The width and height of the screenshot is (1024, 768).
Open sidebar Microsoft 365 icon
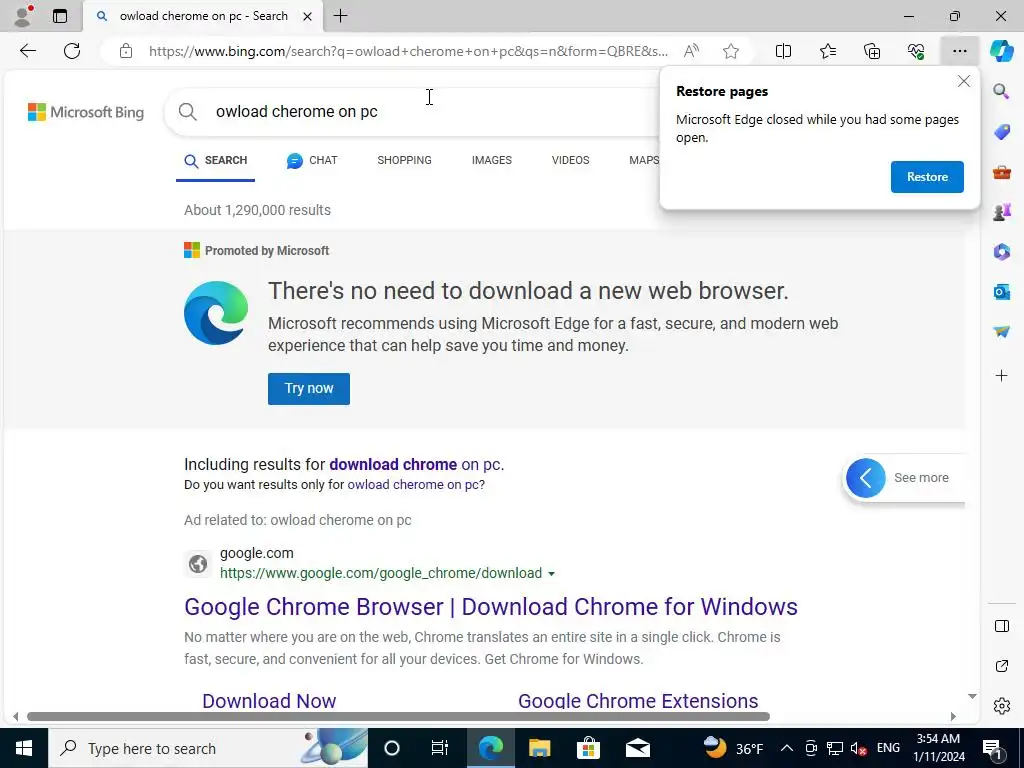tap(1001, 252)
